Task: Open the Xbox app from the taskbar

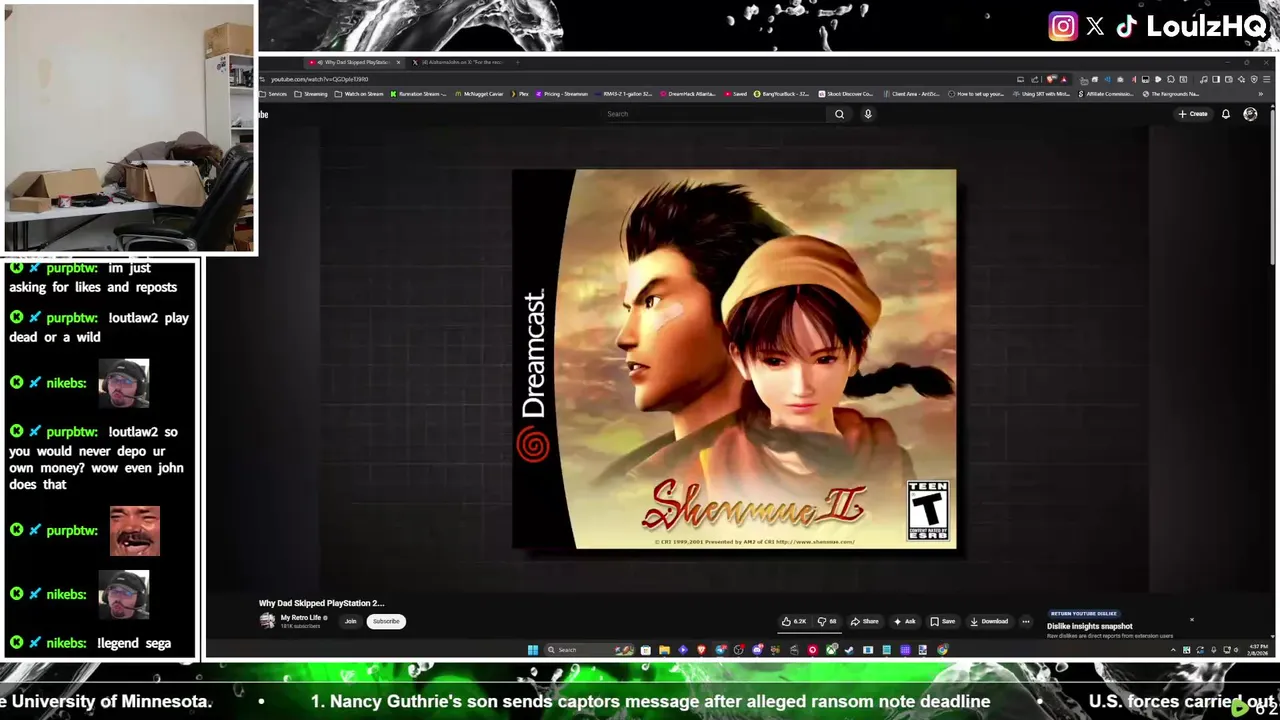Action: pyautogui.click(x=832, y=650)
